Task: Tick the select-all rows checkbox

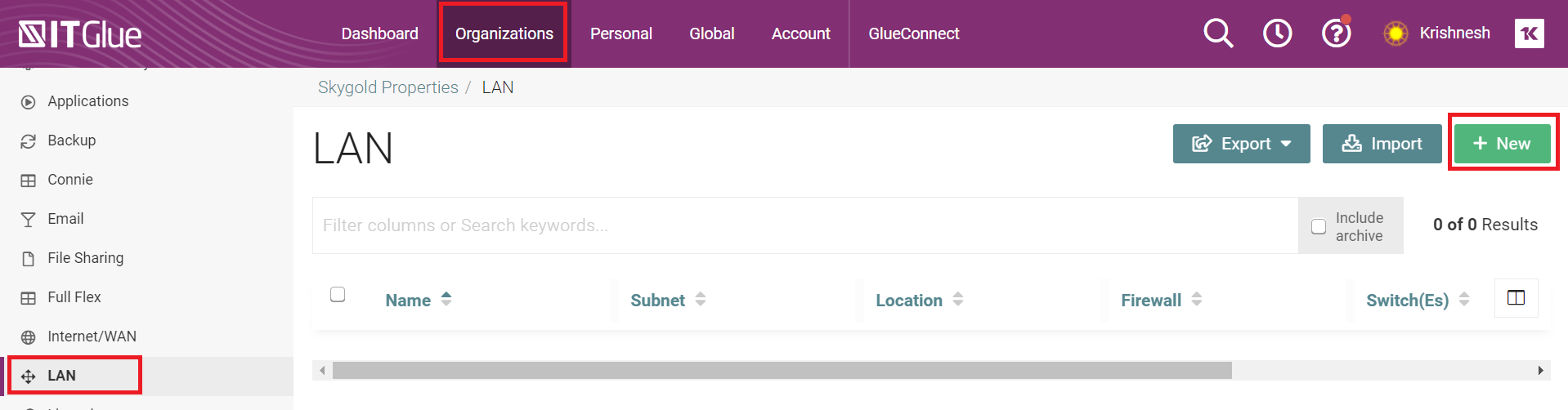Action: click(x=338, y=294)
